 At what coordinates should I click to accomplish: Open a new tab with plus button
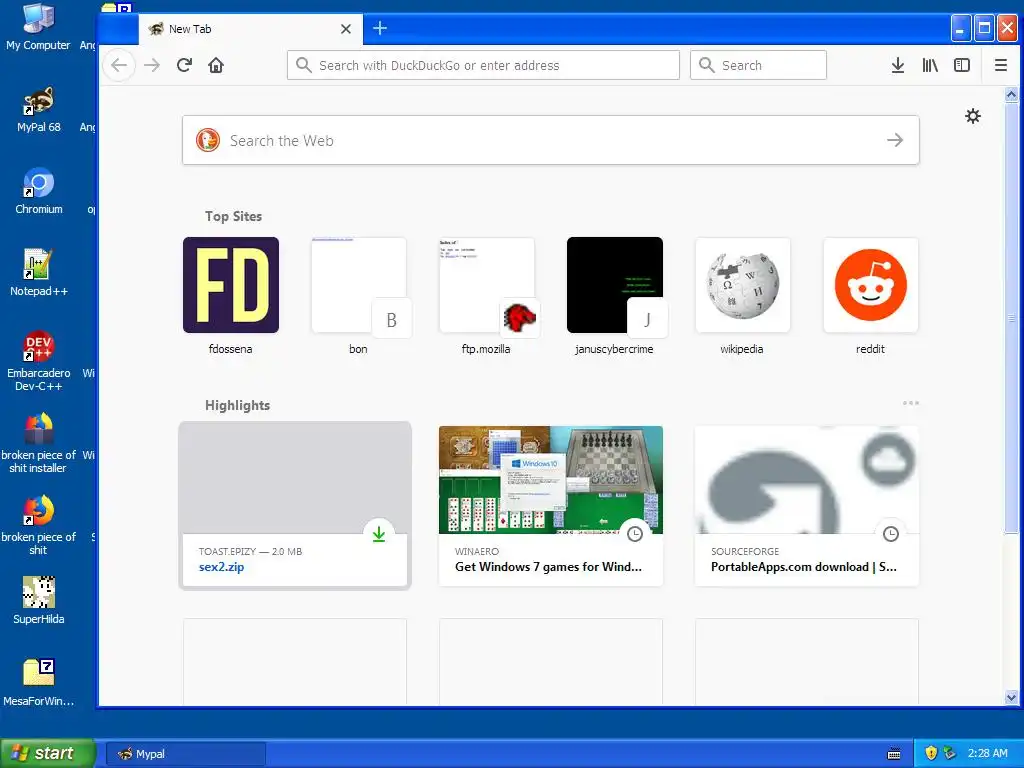click(379, 29)
